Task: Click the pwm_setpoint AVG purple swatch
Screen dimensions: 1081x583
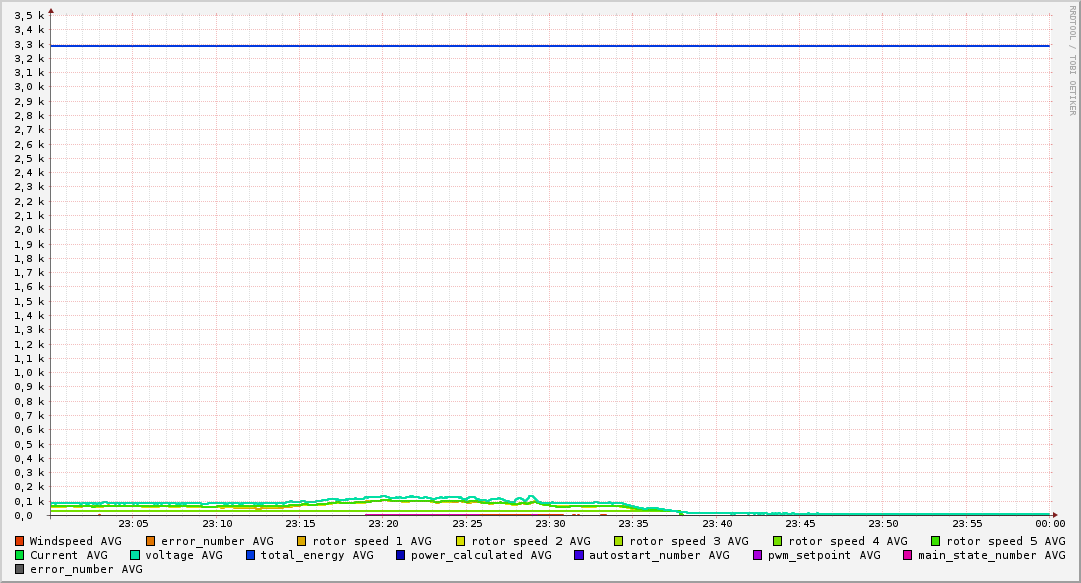Action: click(x=757, y=555)
